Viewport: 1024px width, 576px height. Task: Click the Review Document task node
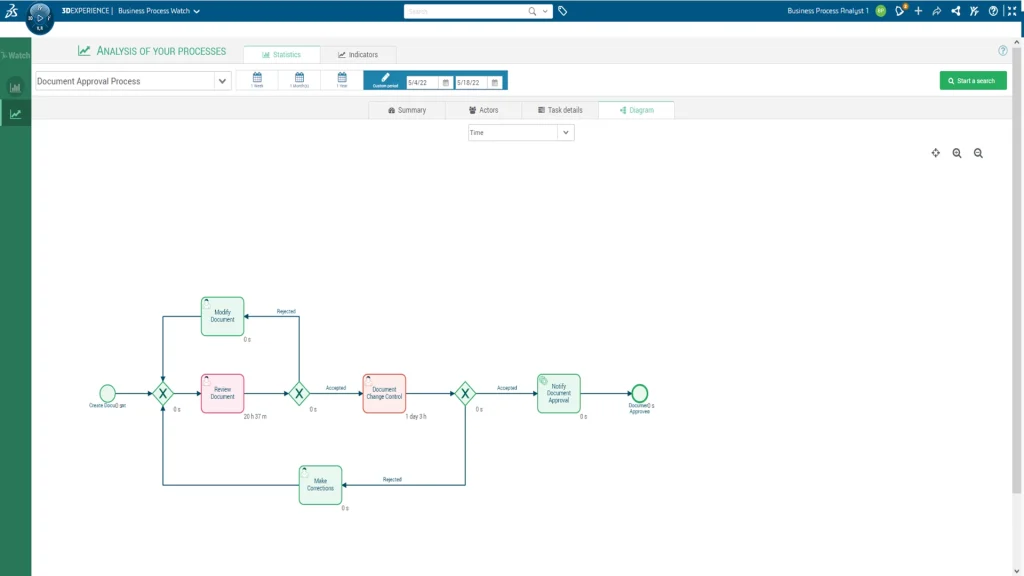tap(222, 393)
